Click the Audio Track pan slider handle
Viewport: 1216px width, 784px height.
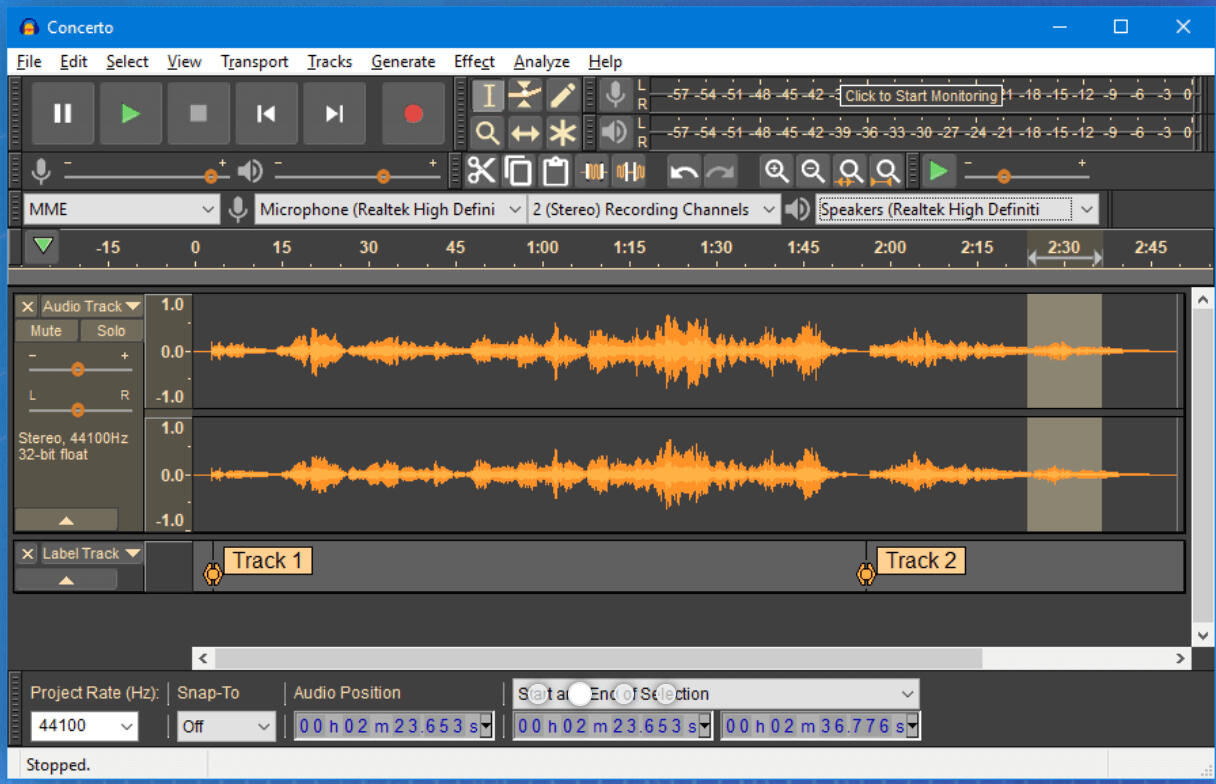(x=77, y=409)
